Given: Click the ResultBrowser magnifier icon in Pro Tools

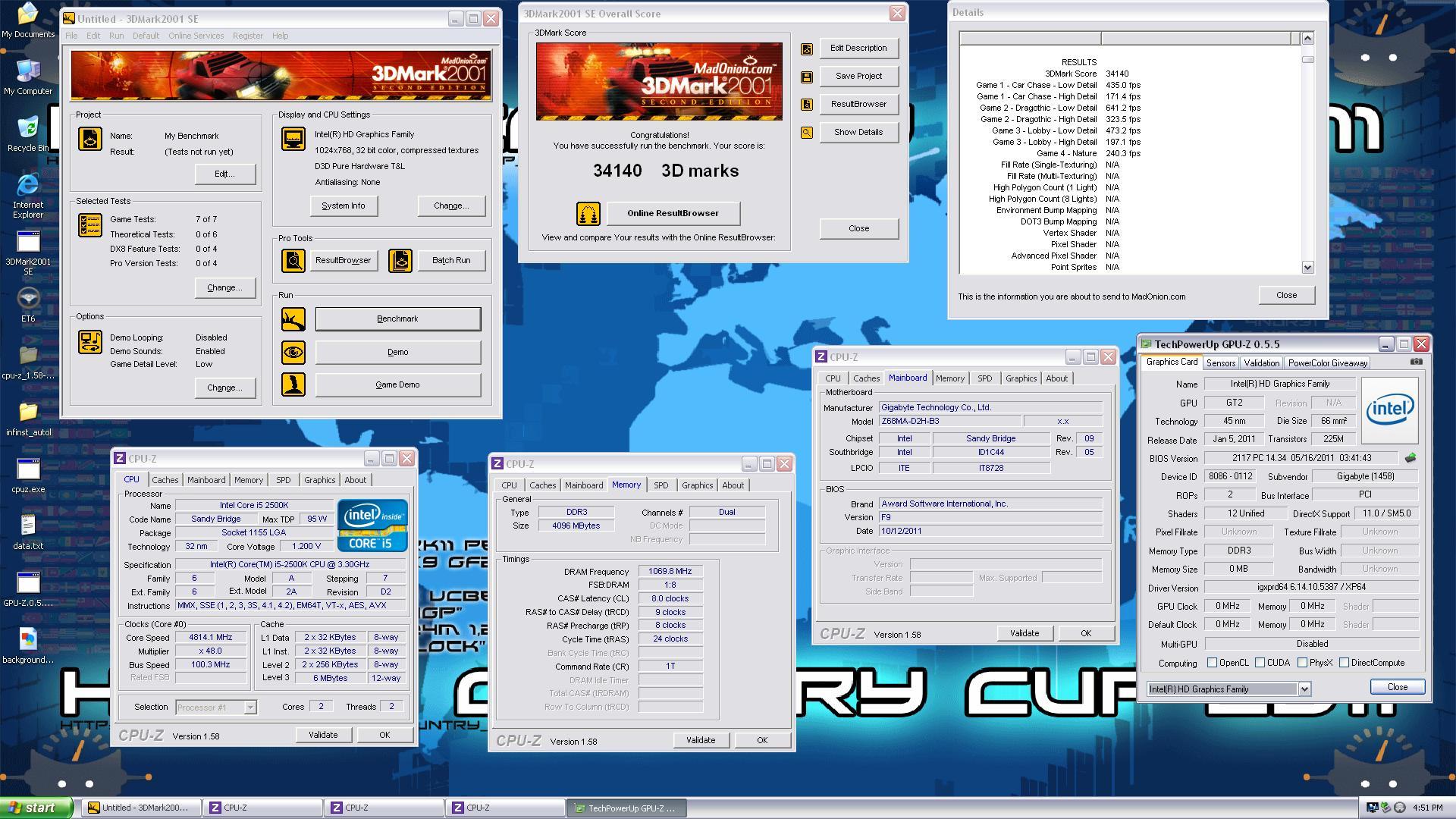Looking at the screenshot, I should pos(293,260).
